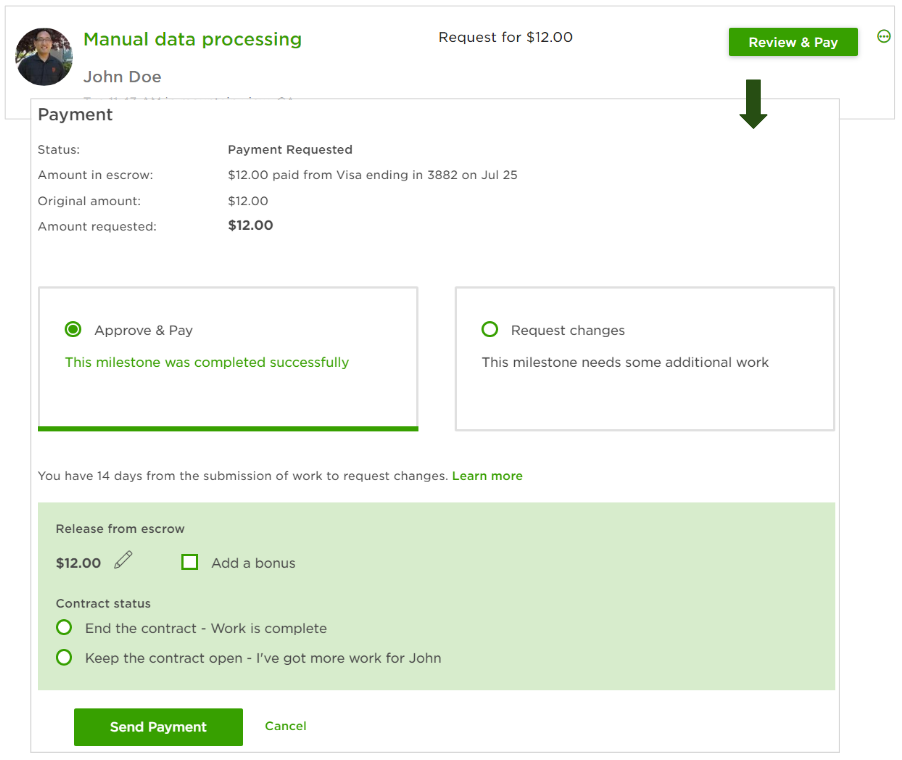The height and width of the screenshot is (760, 902).
Task: Select the Approve & Pay radio button
Action: pos(73,330)
